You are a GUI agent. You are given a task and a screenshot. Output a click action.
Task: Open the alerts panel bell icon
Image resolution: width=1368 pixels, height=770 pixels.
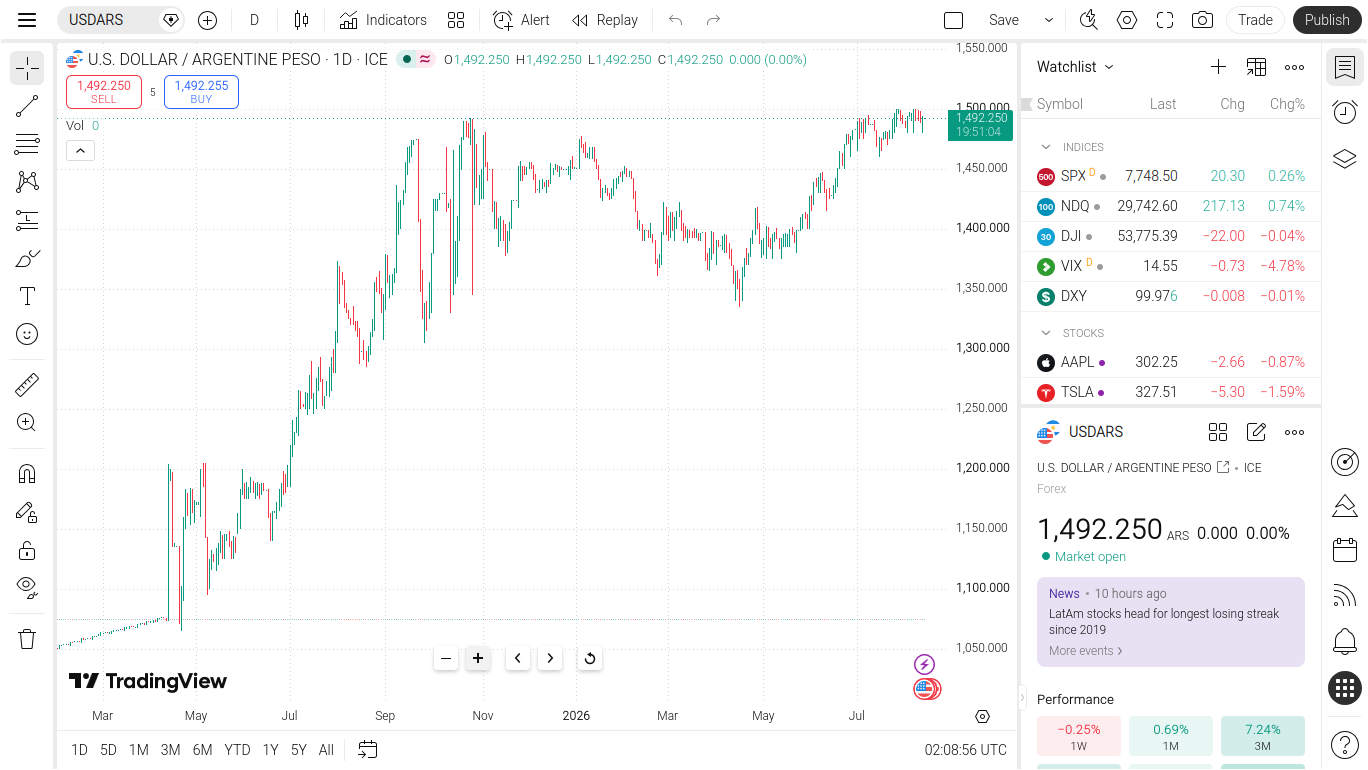point(1345,641)
